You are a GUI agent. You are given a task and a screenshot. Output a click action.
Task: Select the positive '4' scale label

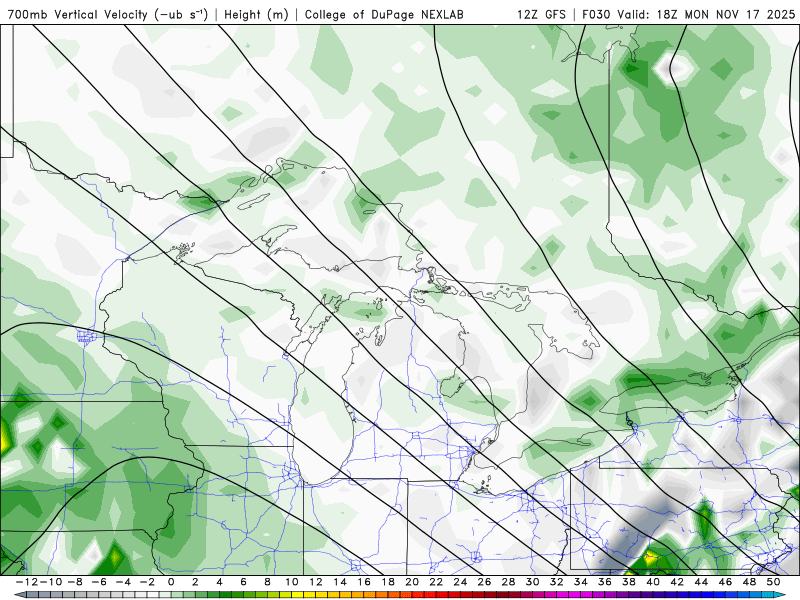click(219, 582)
